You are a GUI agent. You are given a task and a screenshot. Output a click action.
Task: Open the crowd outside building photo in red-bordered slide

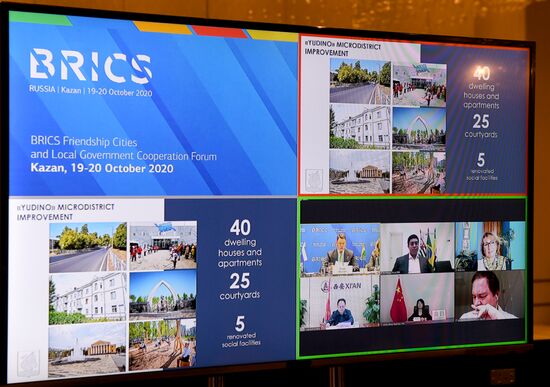pos(420,86)
